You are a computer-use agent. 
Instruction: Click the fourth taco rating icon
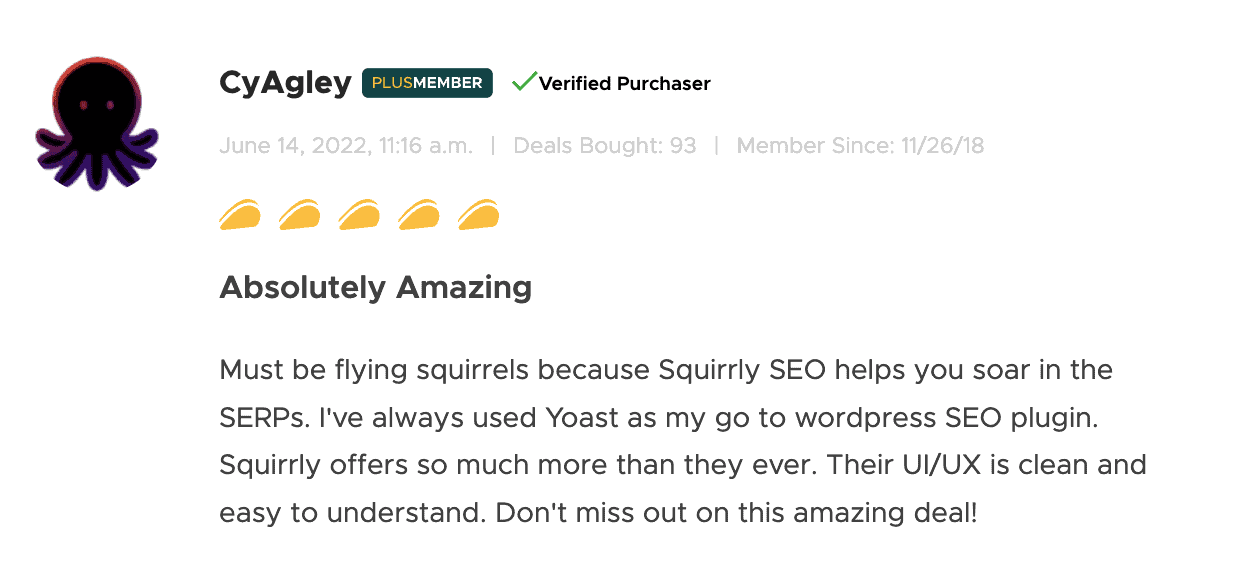point(419,215)
